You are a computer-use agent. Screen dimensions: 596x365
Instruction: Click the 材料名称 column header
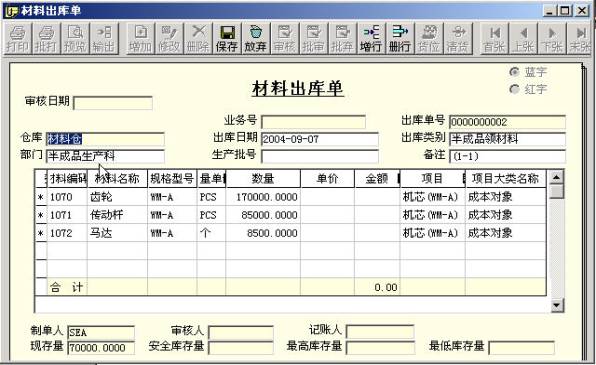point(117,179)
